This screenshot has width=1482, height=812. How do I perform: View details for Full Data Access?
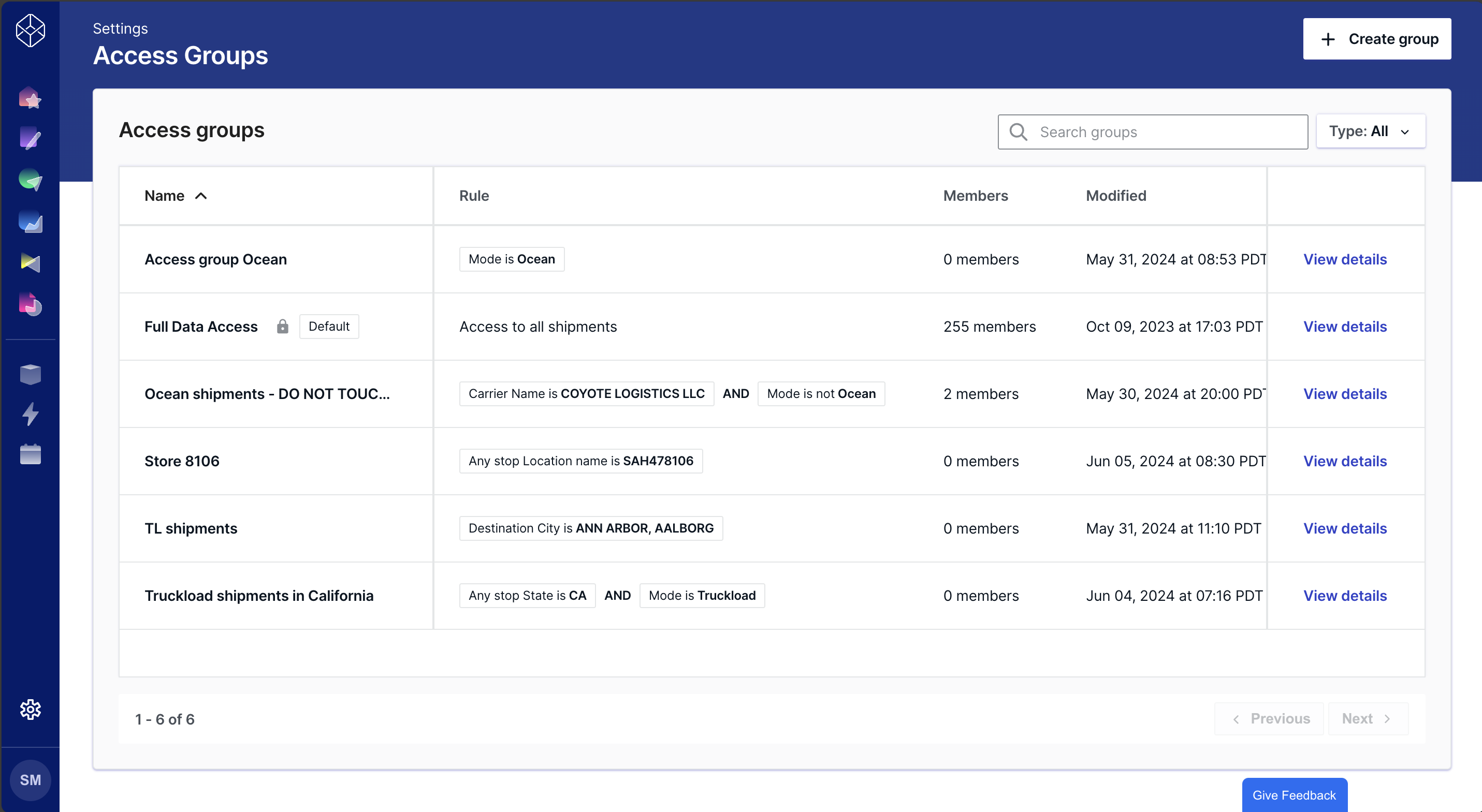point(1344,327)
